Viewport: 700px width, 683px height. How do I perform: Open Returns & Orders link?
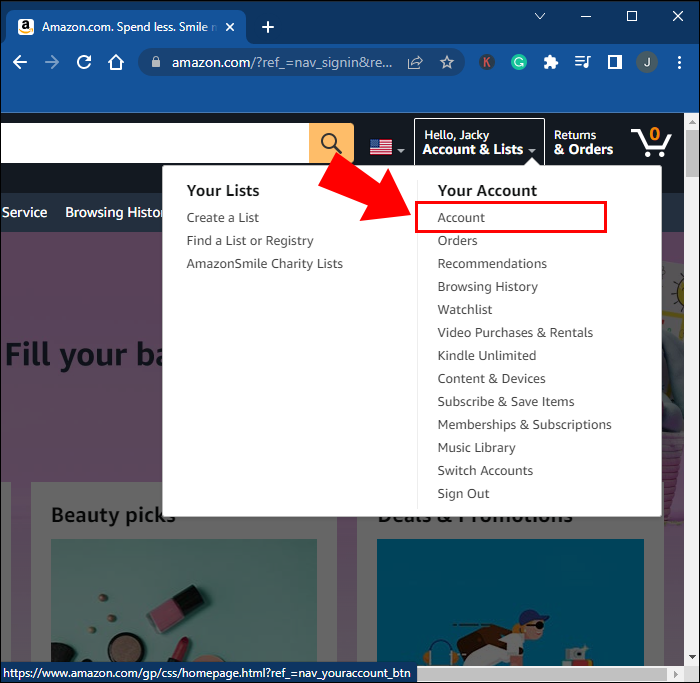click(583, 142)
